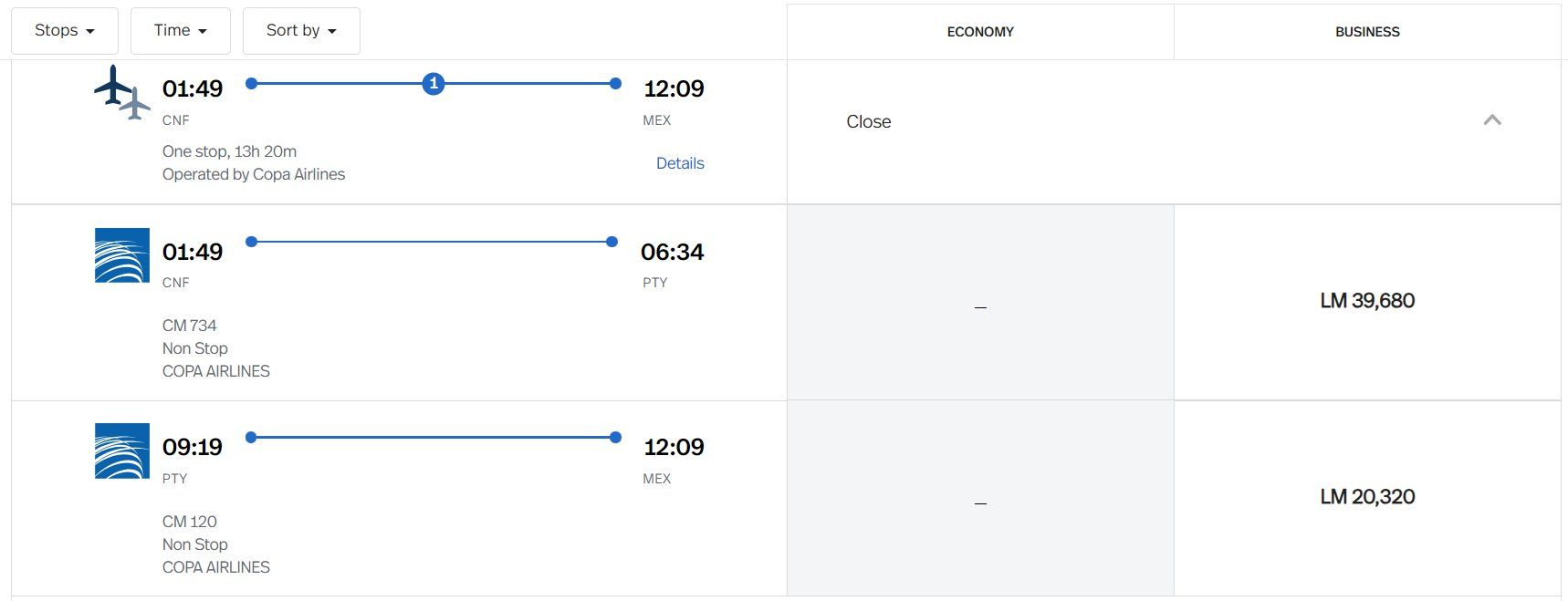Image resolution: width=1568 pixels, height=601 pixels.
Task: Select Business fare LM 39,680
Action: pos(1367,301)
